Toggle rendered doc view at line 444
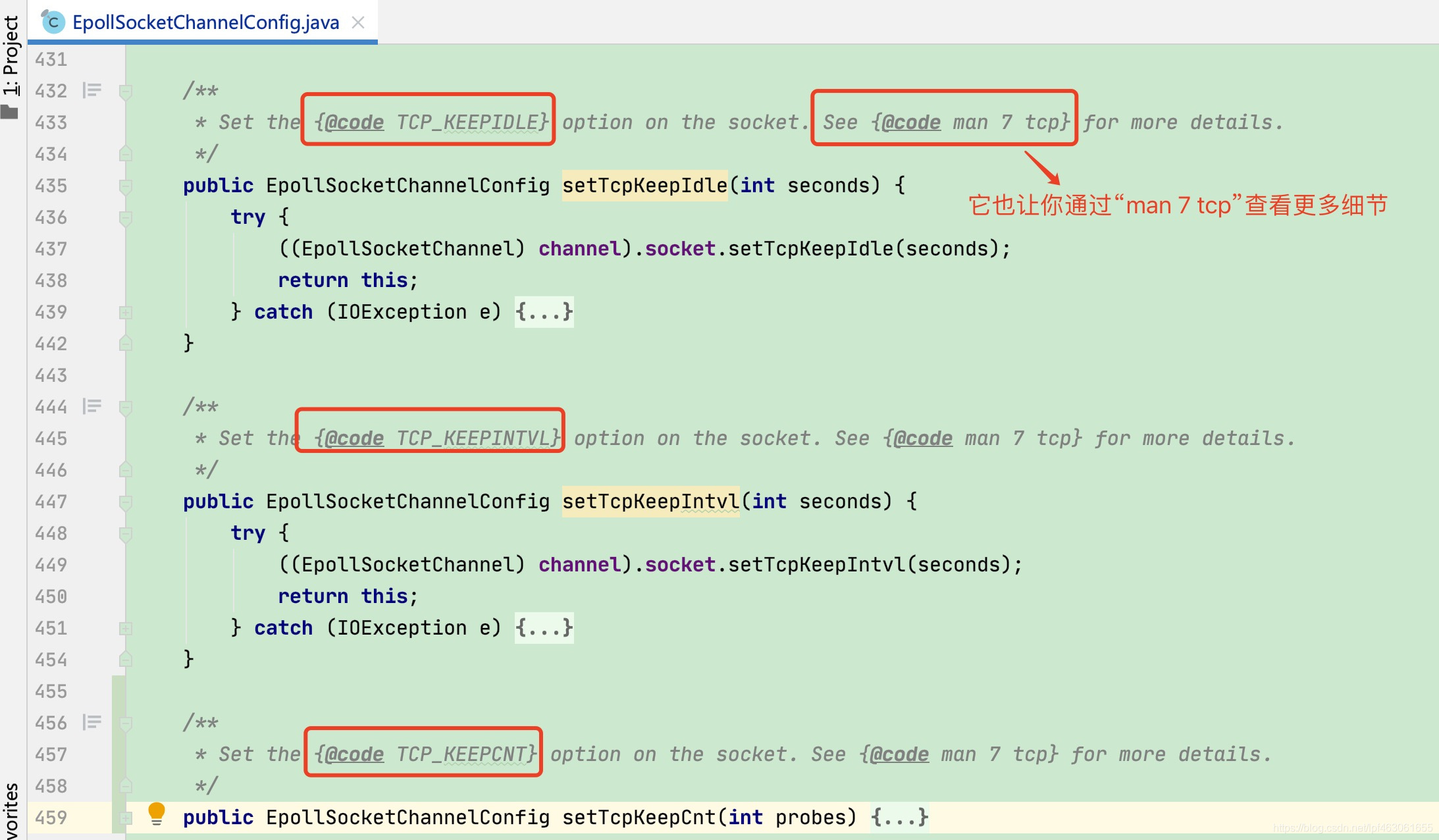 tap(92, 406)
